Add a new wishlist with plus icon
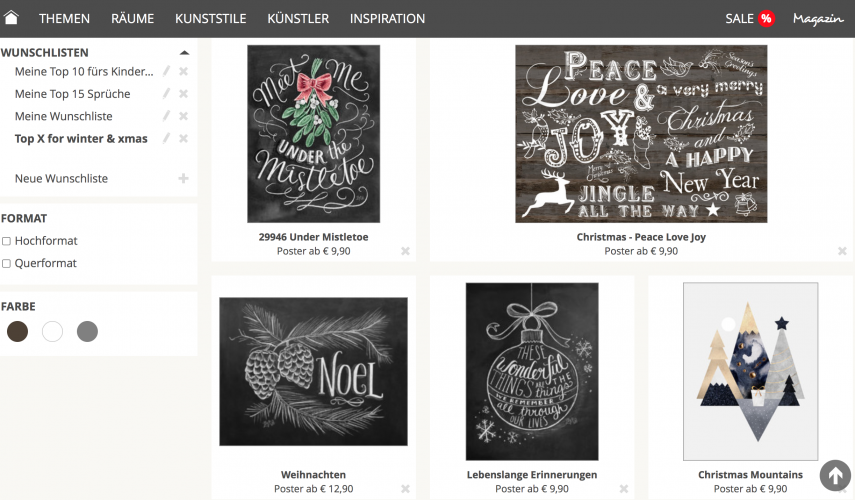The width and height of the screenshot is (855, 500). (x=184, y=178)
